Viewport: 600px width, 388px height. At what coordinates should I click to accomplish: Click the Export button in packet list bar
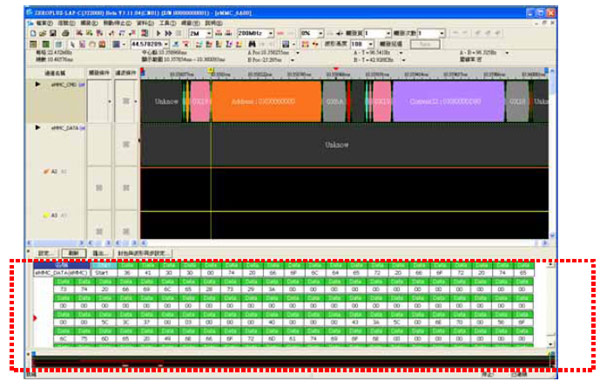pos(101,253)
